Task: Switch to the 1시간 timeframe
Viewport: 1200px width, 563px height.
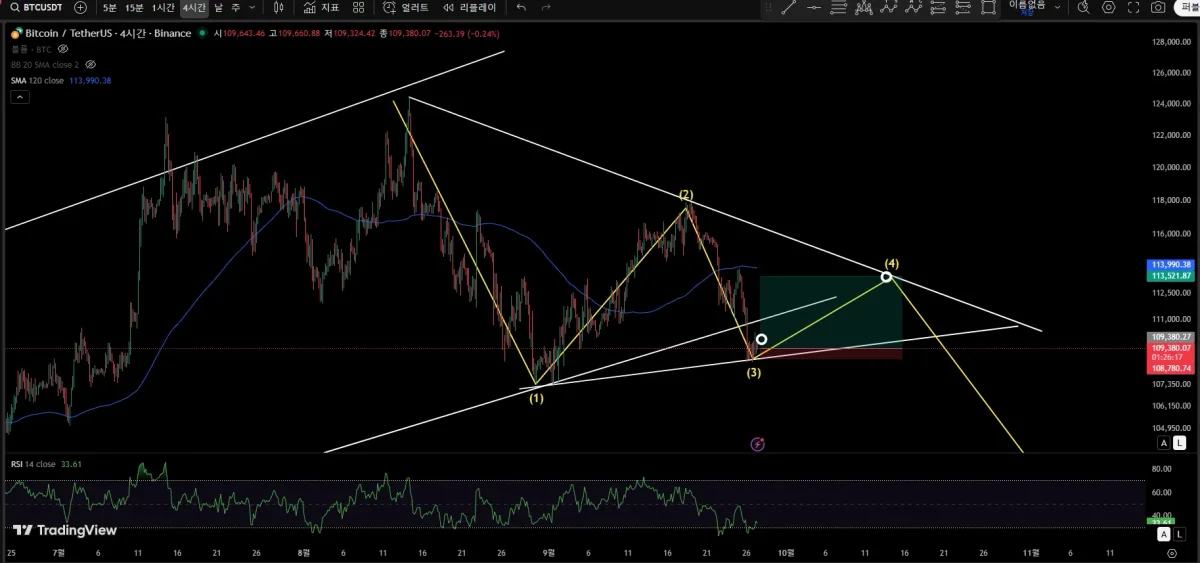Action: pyautogui.click(x=163, y=7)
